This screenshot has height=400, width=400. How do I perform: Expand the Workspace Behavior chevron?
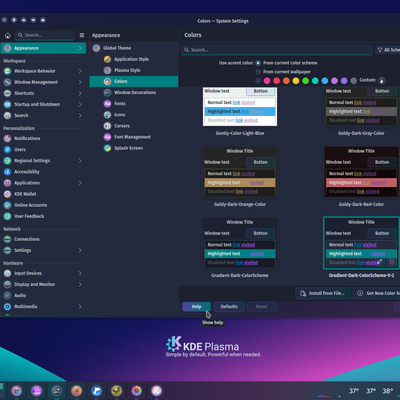point(80,71)
